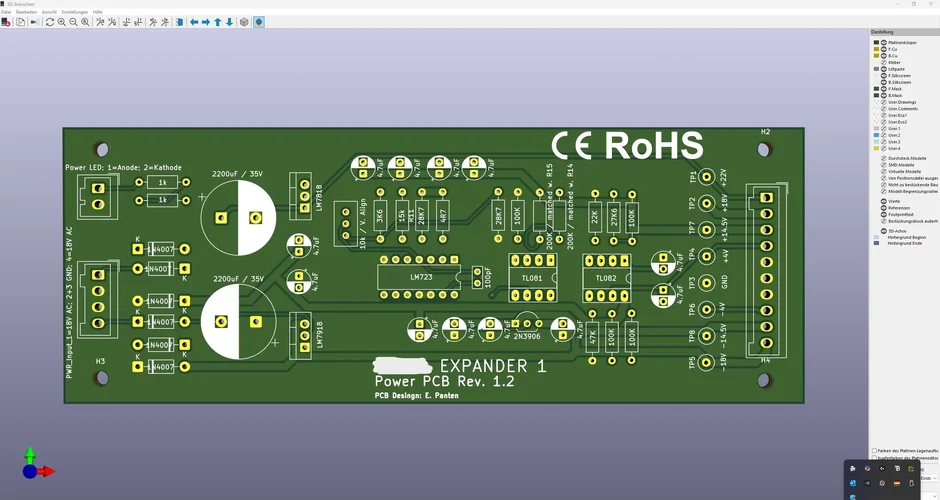The image size is (940, 500).
Task: Zoom out using the magnifier minus icon
Action: click(x=73, y=22)
